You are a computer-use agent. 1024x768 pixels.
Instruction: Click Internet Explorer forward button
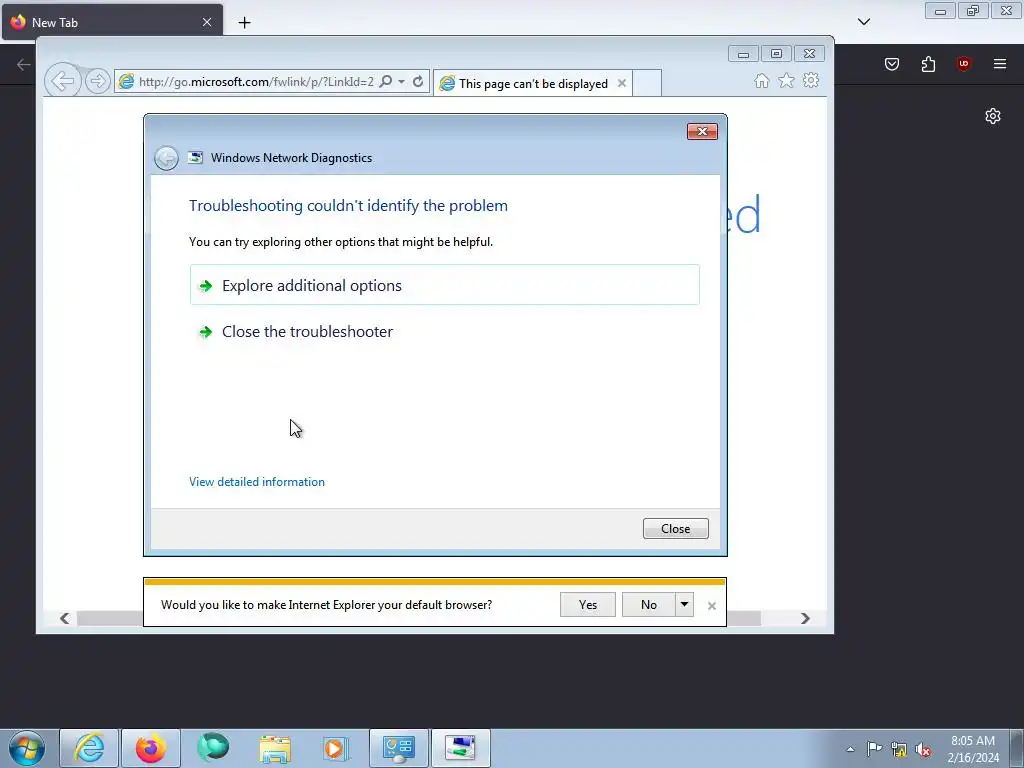[x=97, y=81]
